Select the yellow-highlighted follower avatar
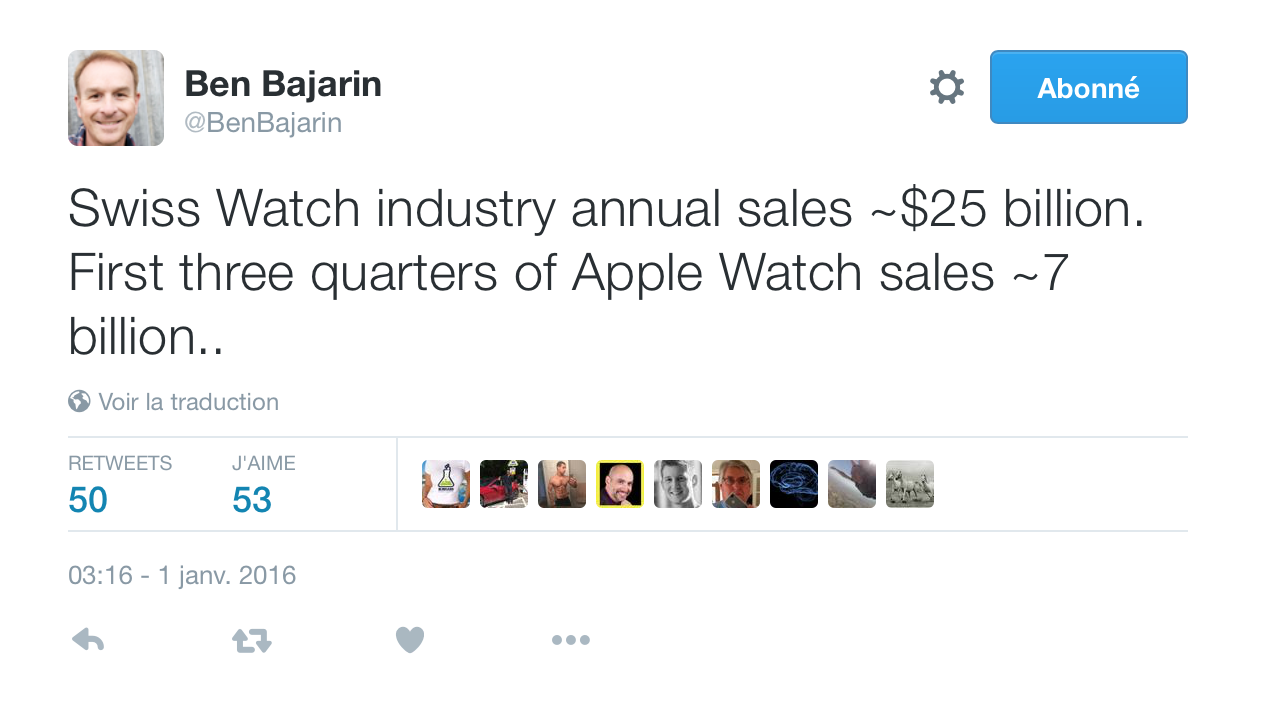The height and width of the screenshot is (706, 1264). (619, 483)
